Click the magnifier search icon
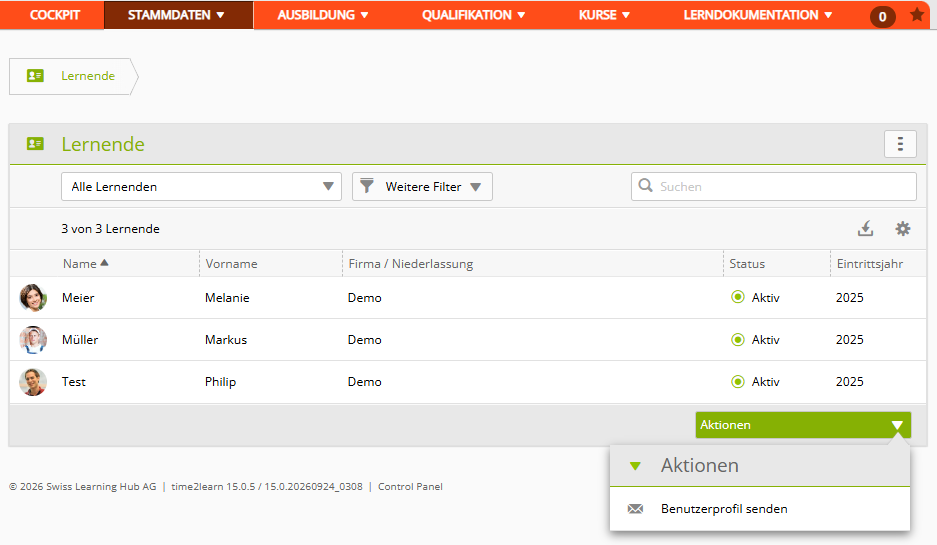Image resolution: width=937 pixels, height=545 pixels. [x=645, y=186]
